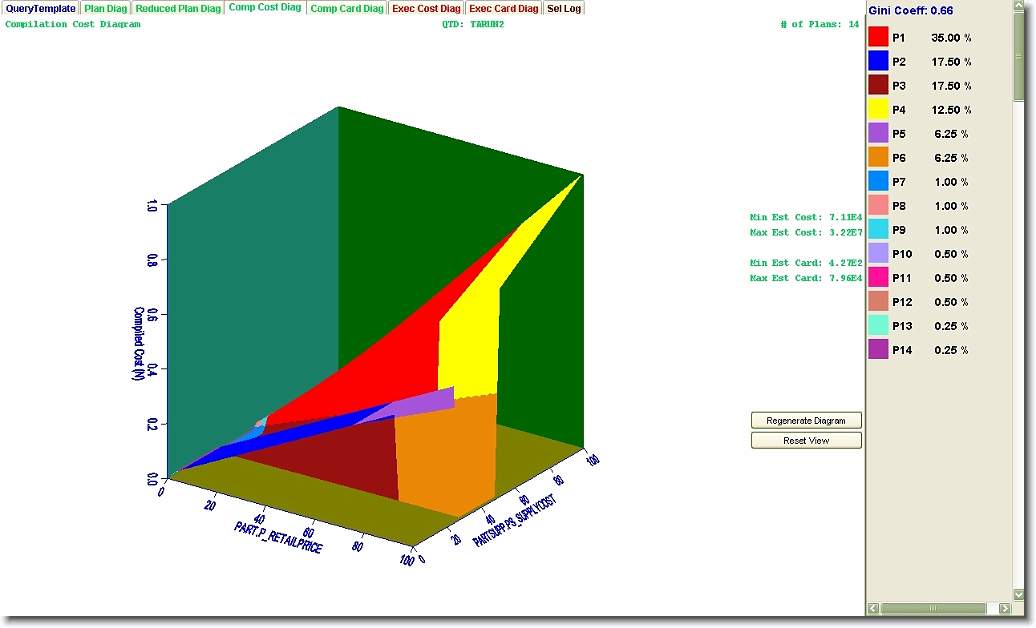Viewport: 1036px width, 628px height.
Task: Switch to the QueryTemplate tab
Action: [x=40, y=8]
